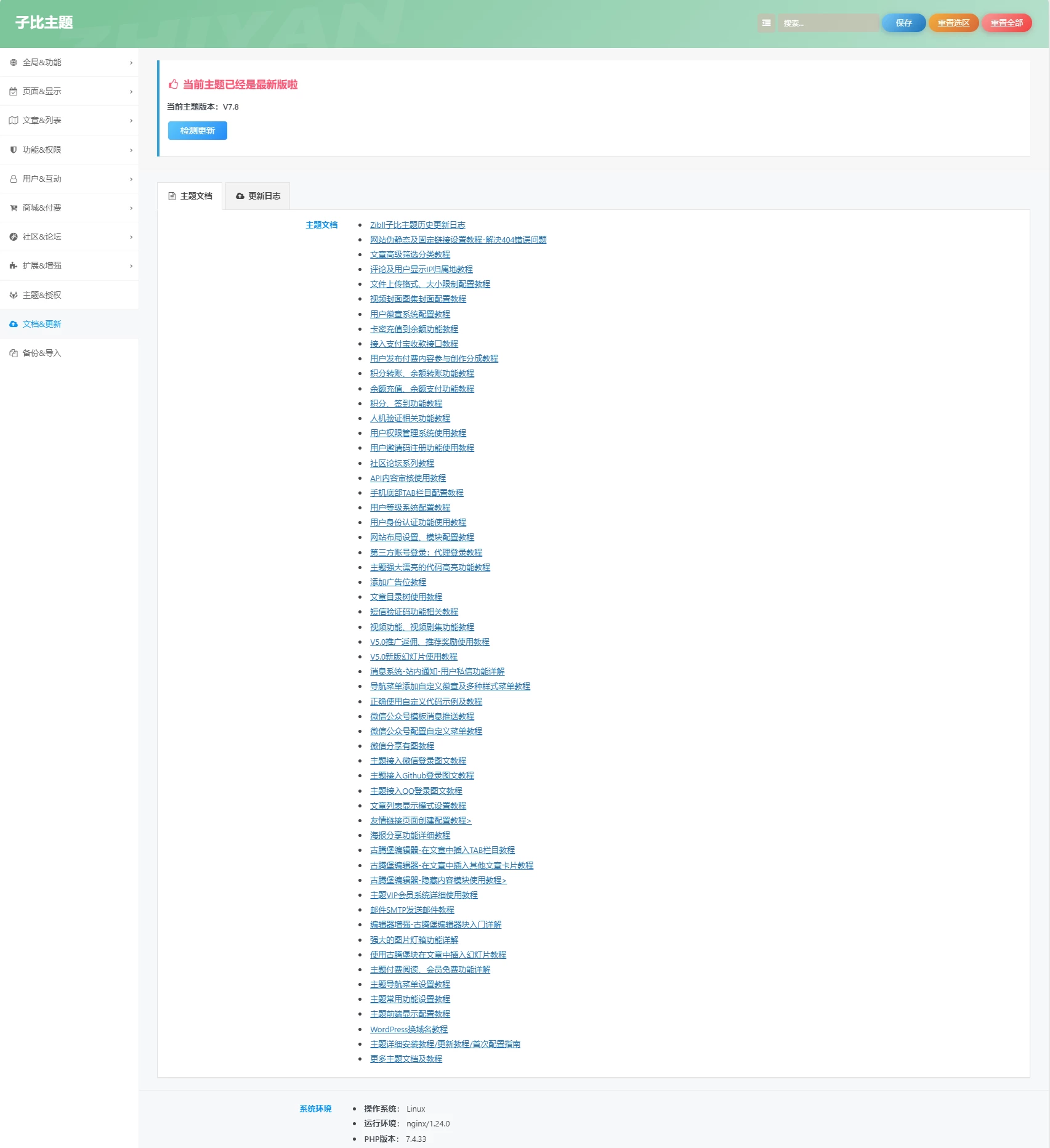Open the 主题&授权 menu item
This screenshot has width=1050, height=1148.
[42, 295]
